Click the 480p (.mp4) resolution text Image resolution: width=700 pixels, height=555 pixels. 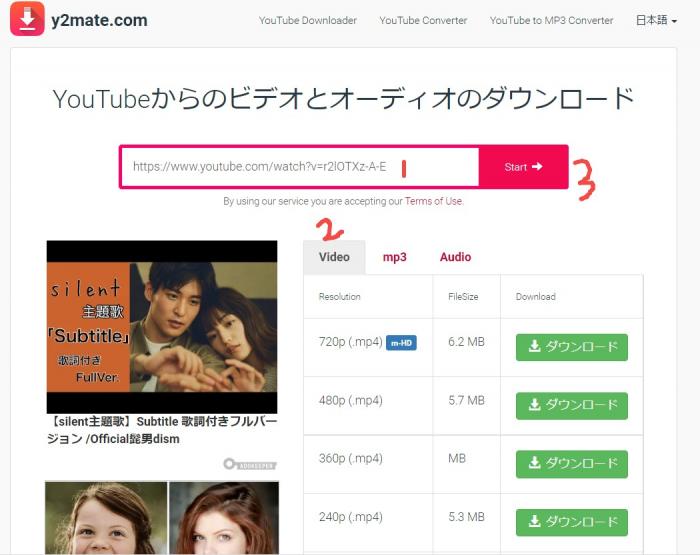pyautogui.click(x=350, y=401)
